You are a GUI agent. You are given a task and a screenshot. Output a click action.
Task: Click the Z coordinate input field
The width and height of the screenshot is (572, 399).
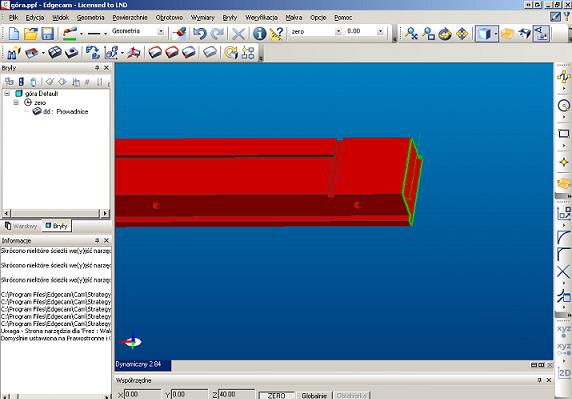coord(236,395)
